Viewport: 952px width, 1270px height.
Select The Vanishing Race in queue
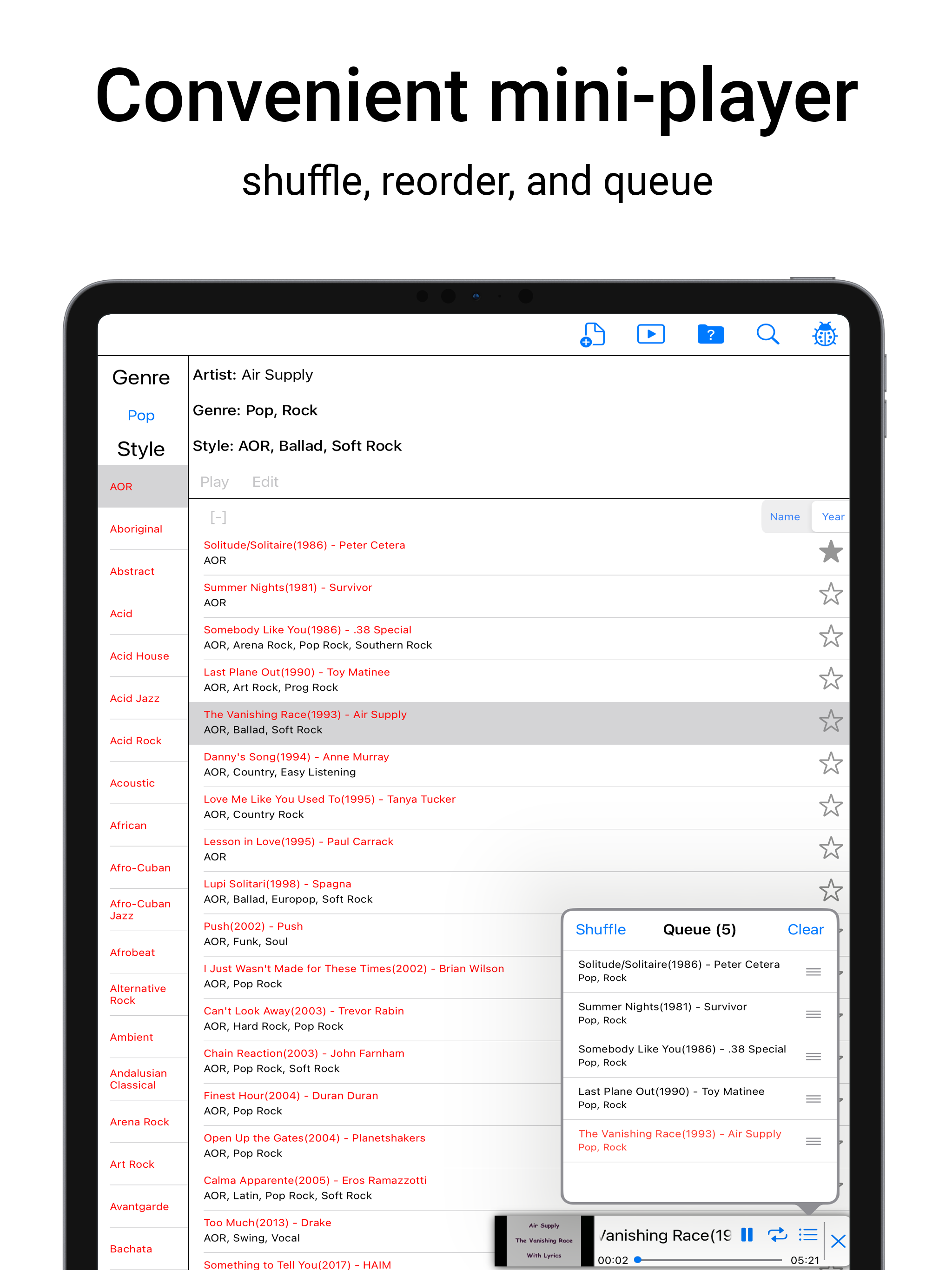coord(700,1140)
